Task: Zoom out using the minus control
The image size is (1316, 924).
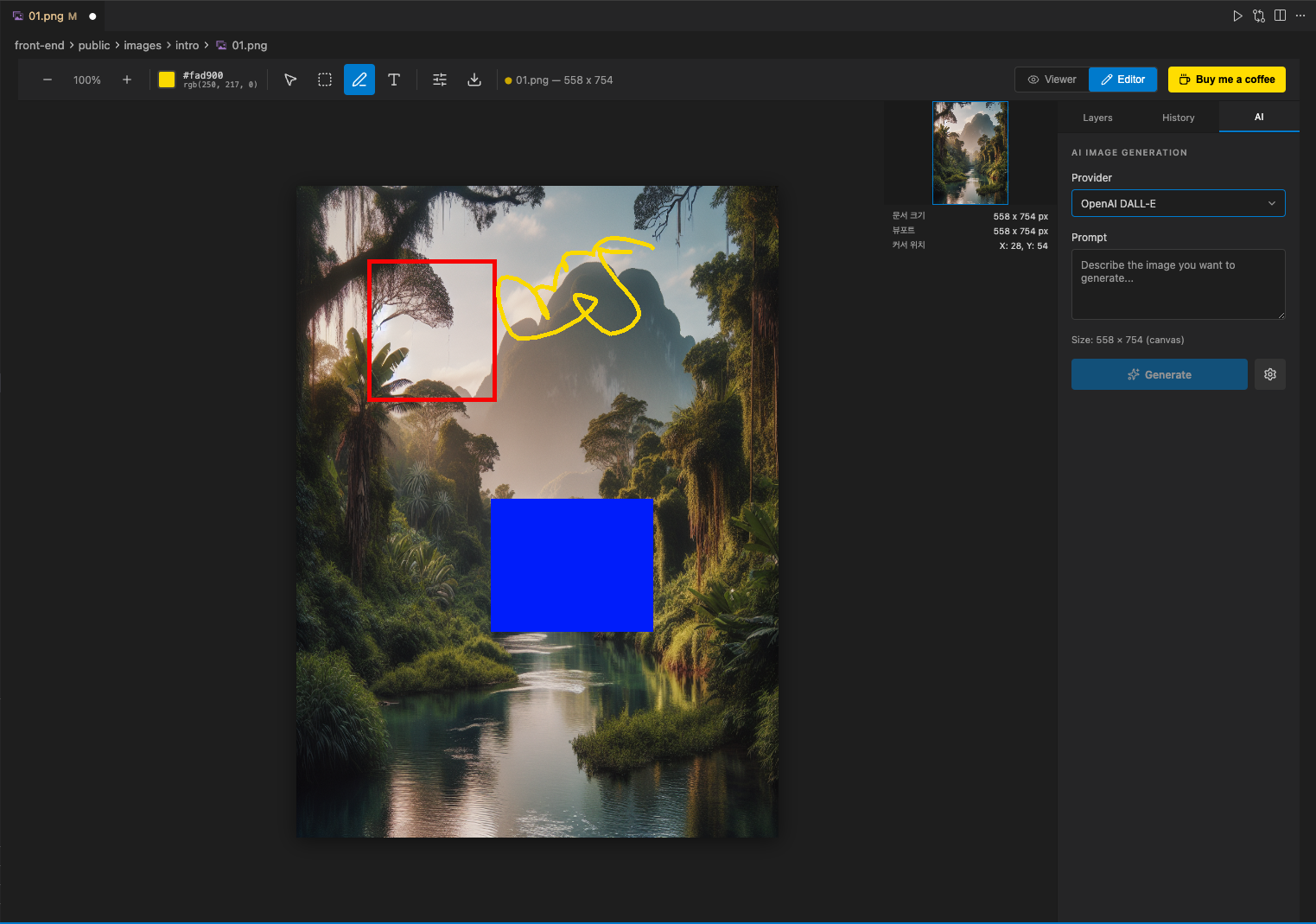Action: coord(48,79)
